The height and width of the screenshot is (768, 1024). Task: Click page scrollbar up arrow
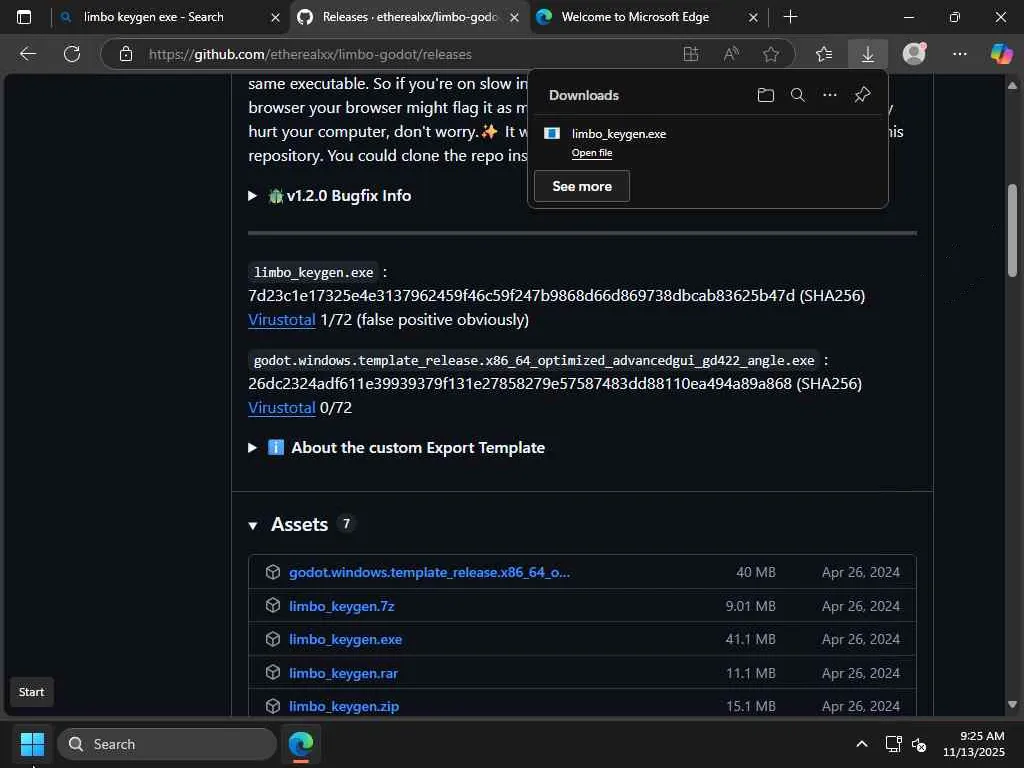(x=1012, y=86)
